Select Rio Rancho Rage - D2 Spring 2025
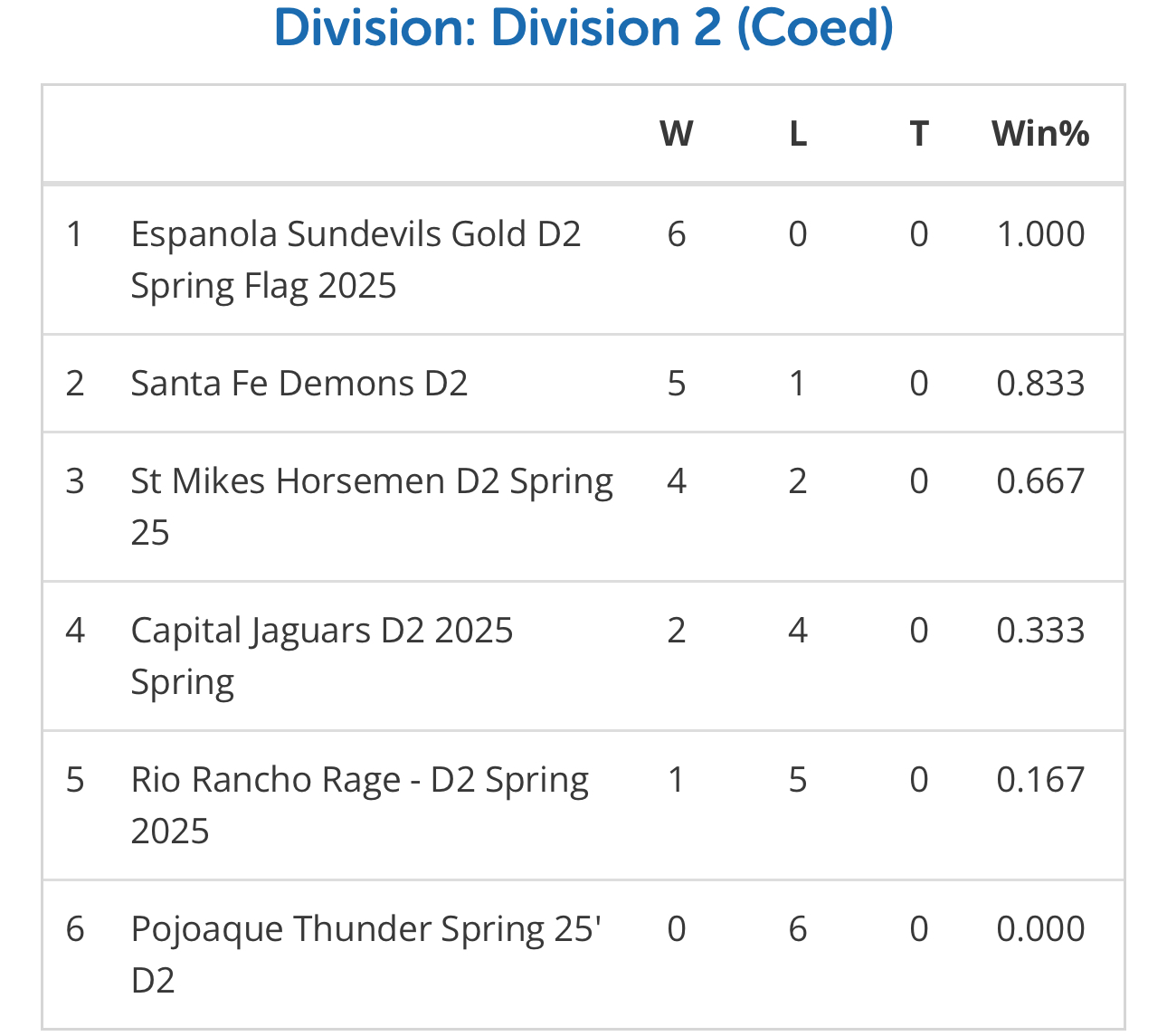This screenshot has width=1167, height=1036. pyautogui.click(x=360, y=805)
